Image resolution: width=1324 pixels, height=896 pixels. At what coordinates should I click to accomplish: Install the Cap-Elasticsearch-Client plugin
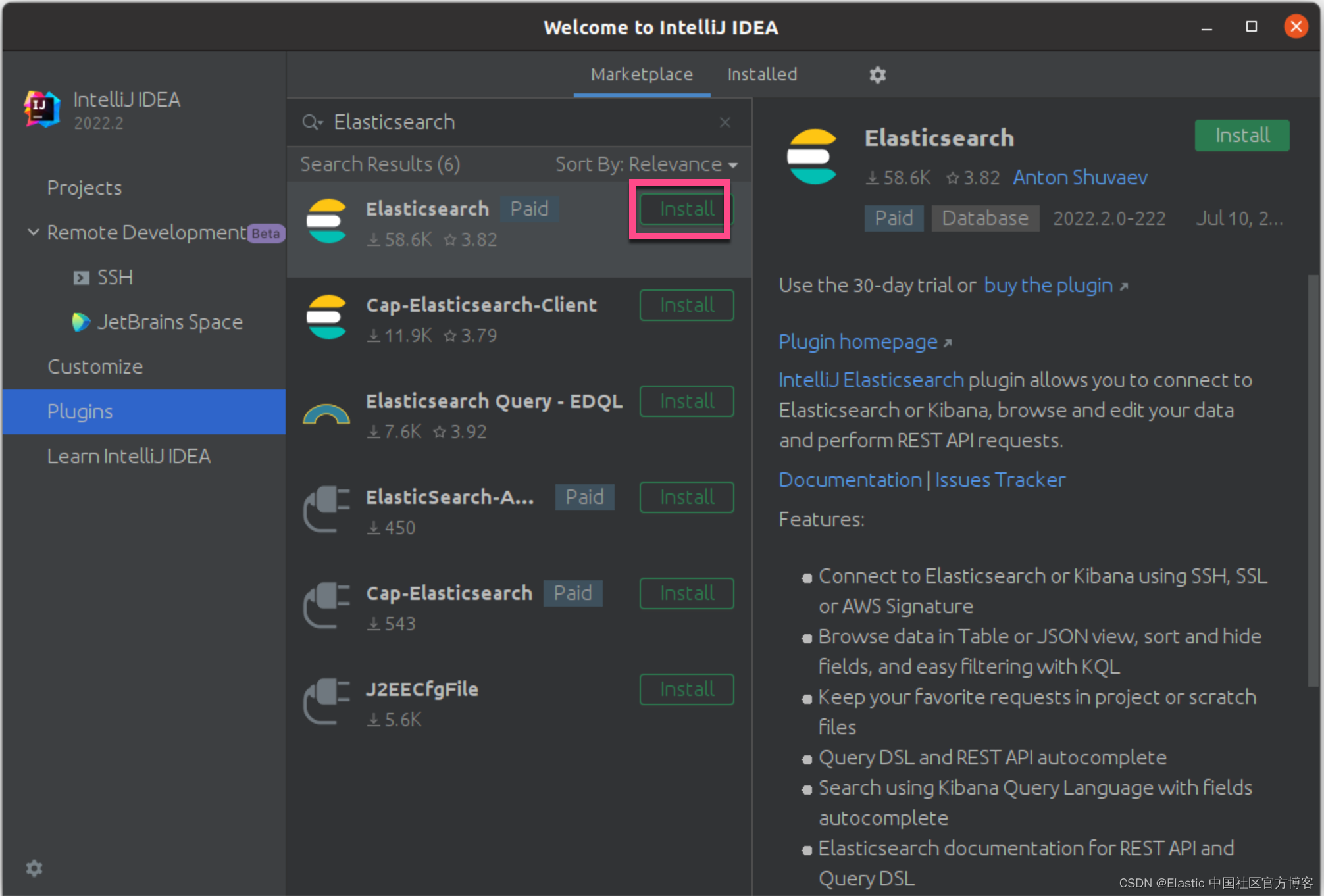tap(686, 305)
